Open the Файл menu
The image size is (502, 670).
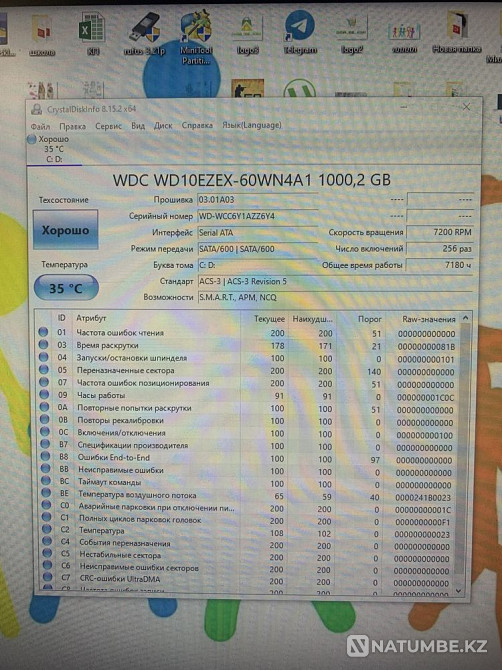click(40, 126)
